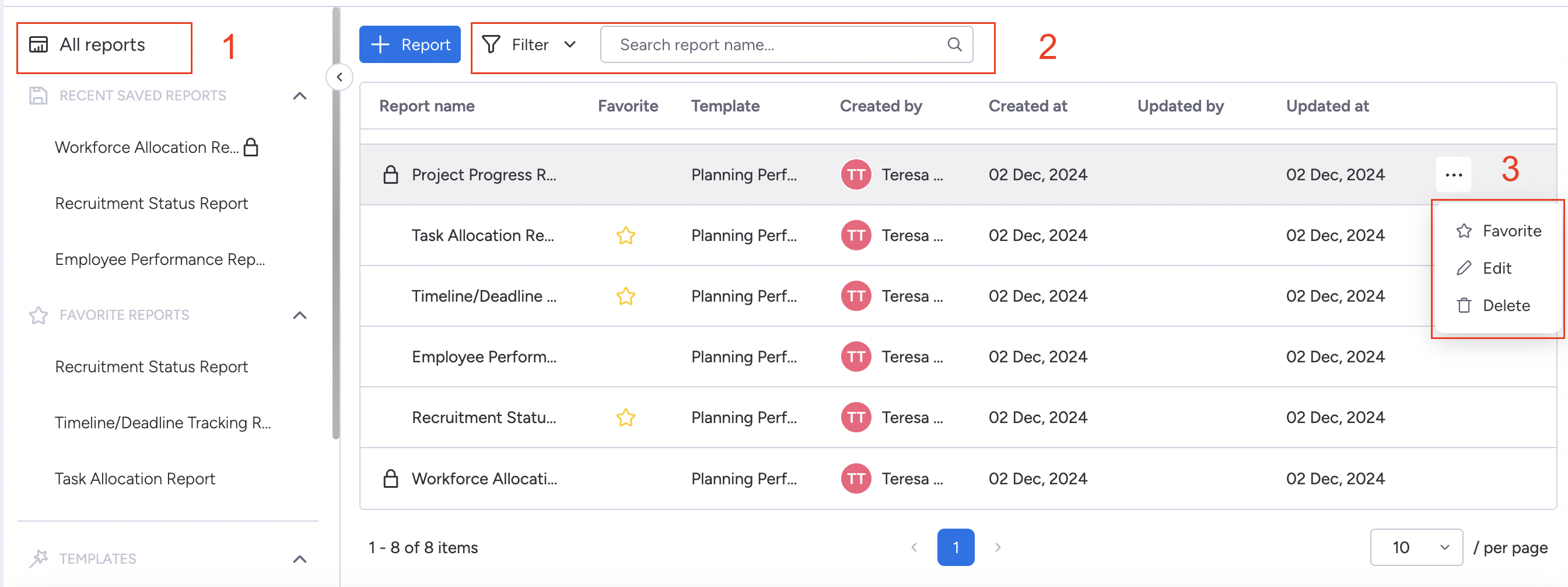1568x587 pixels.
Task: Open the per-page count dropdown showing 10
Action: [x=1416, y=547]
